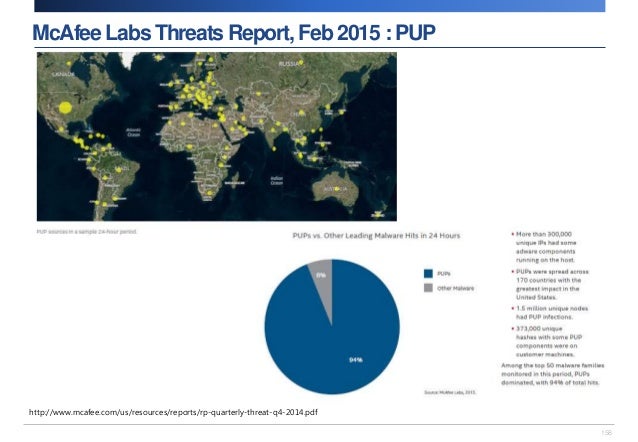Image resolution: width=638 pixels, height=442 pixels.
Task: Click the '373,000 unique hashes' bullet
Action: point(547,341)
